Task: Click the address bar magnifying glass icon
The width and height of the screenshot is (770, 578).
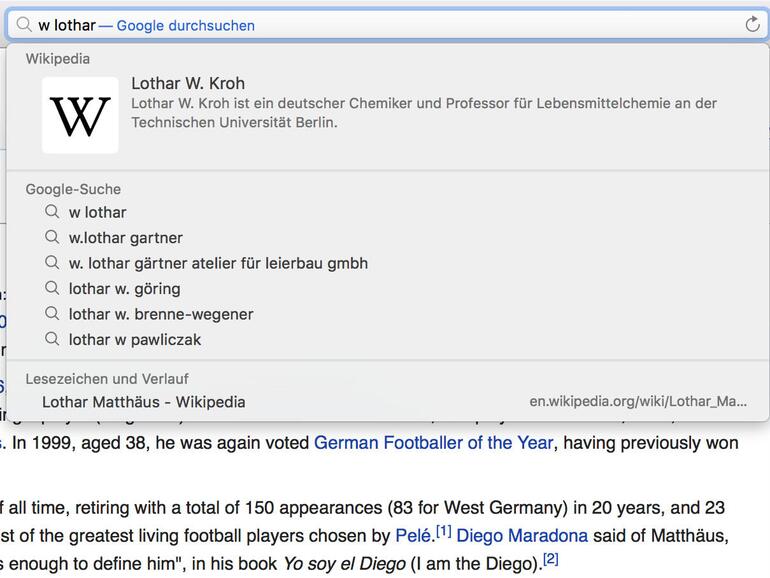Action: 24,25
